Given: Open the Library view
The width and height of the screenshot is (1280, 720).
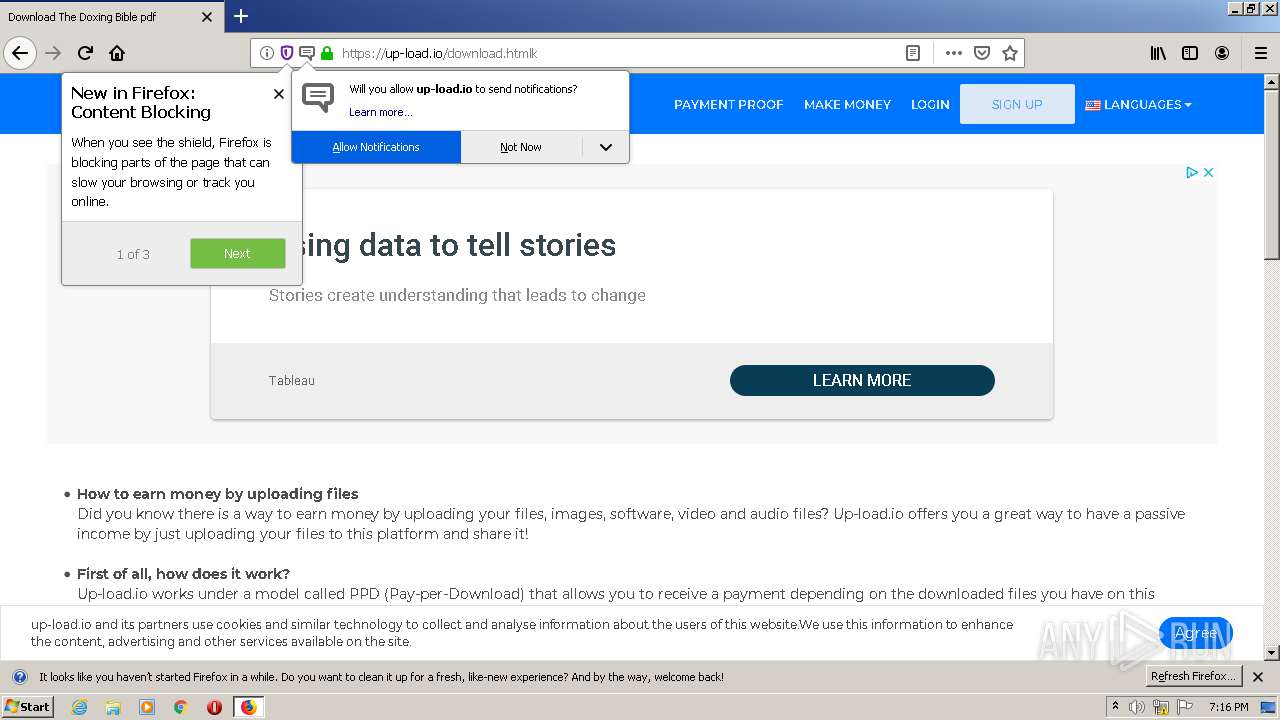Looking at the screenshot, I should coord(1158,53).
